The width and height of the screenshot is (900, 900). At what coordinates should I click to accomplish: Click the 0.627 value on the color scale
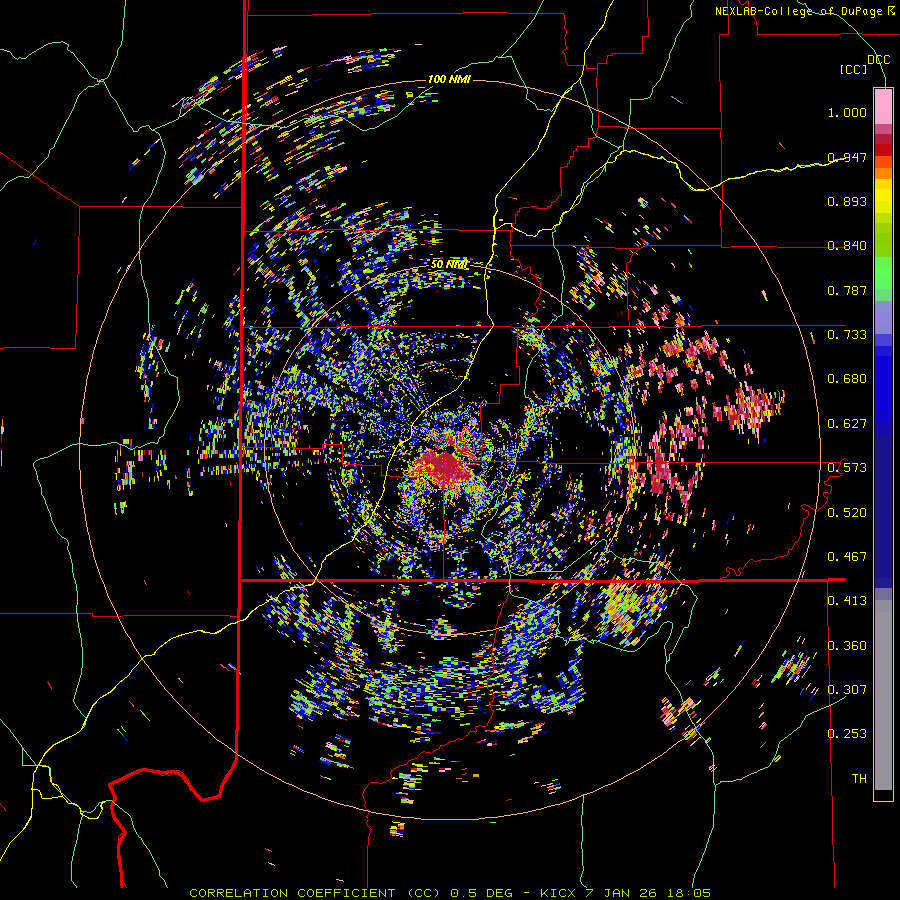click(847, 424)
